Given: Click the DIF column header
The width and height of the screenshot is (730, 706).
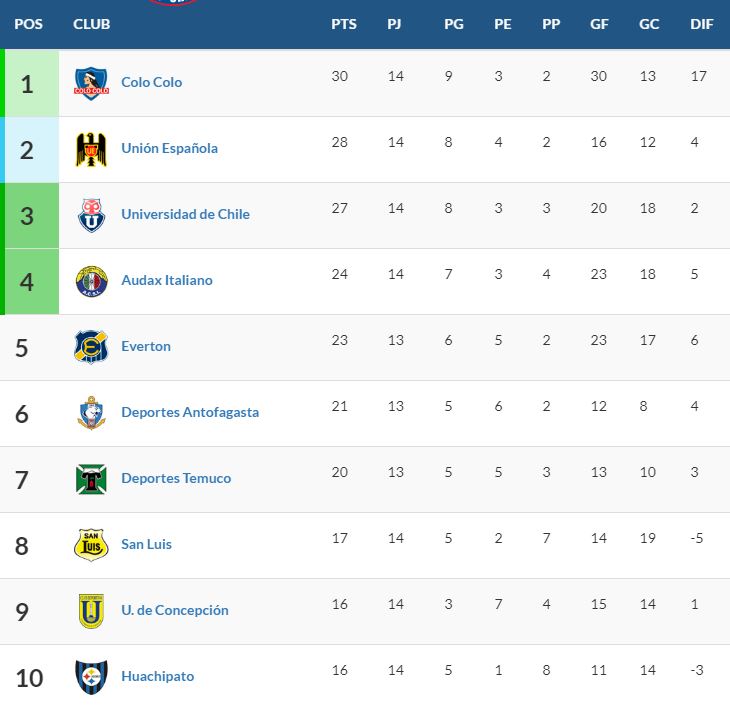Looking at the screenshot, I should [x=702, y=24].
